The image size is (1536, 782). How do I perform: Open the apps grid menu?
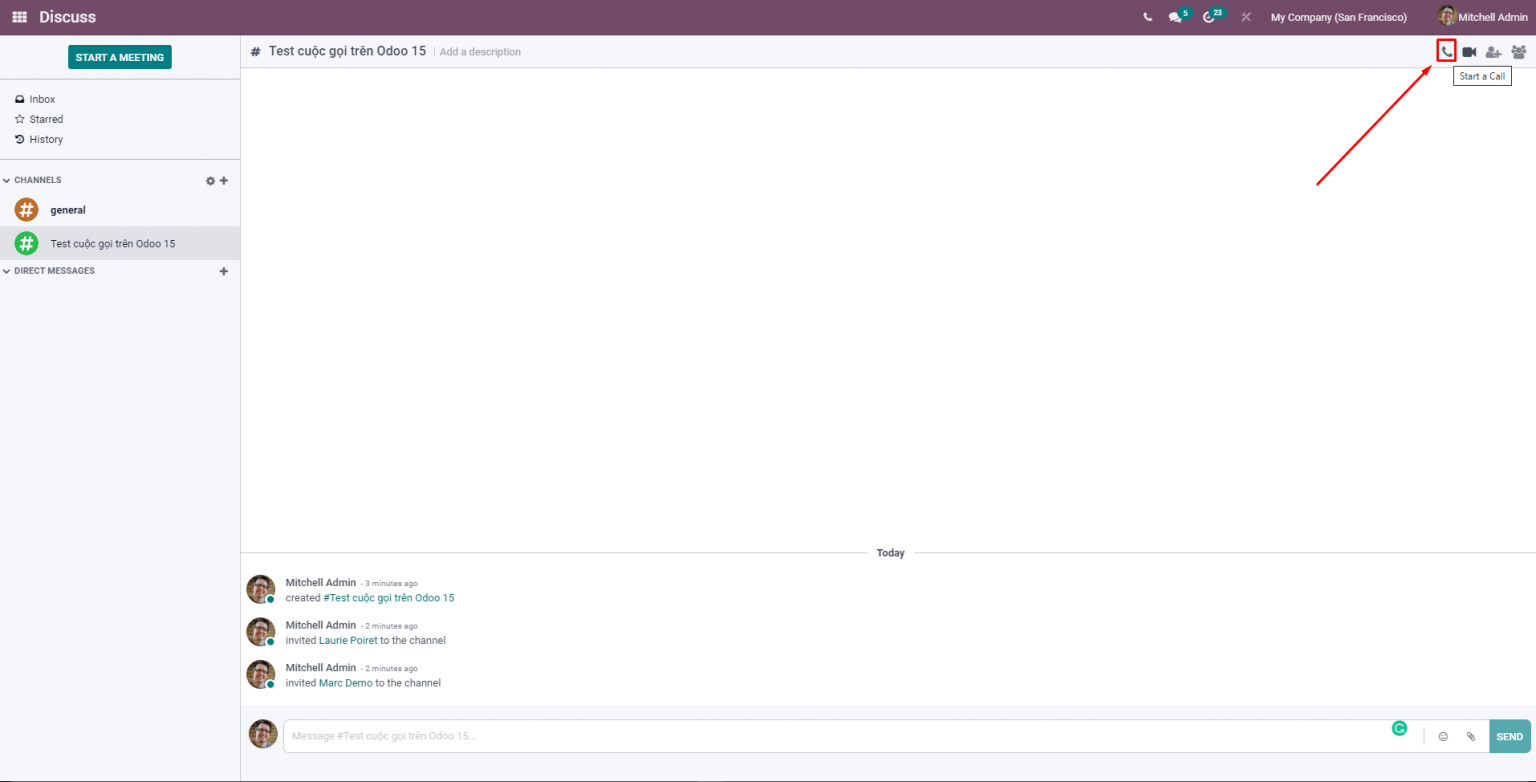coord(19,17)
